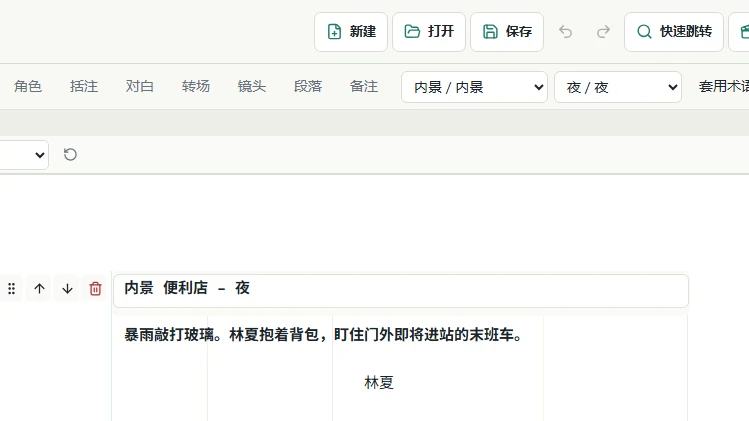Move the scene heading block up
Screen dimensions: 749x421
[40, 288]
